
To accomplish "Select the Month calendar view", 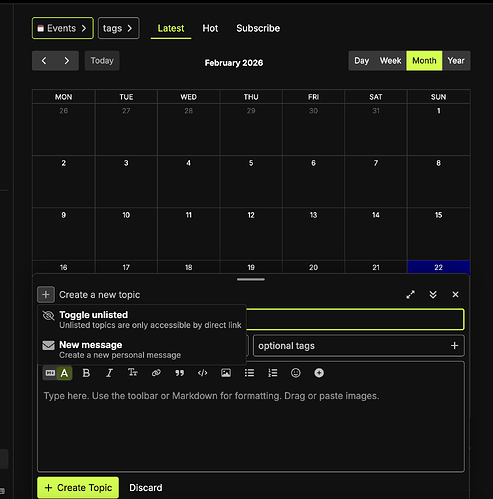I will point(424,61).
